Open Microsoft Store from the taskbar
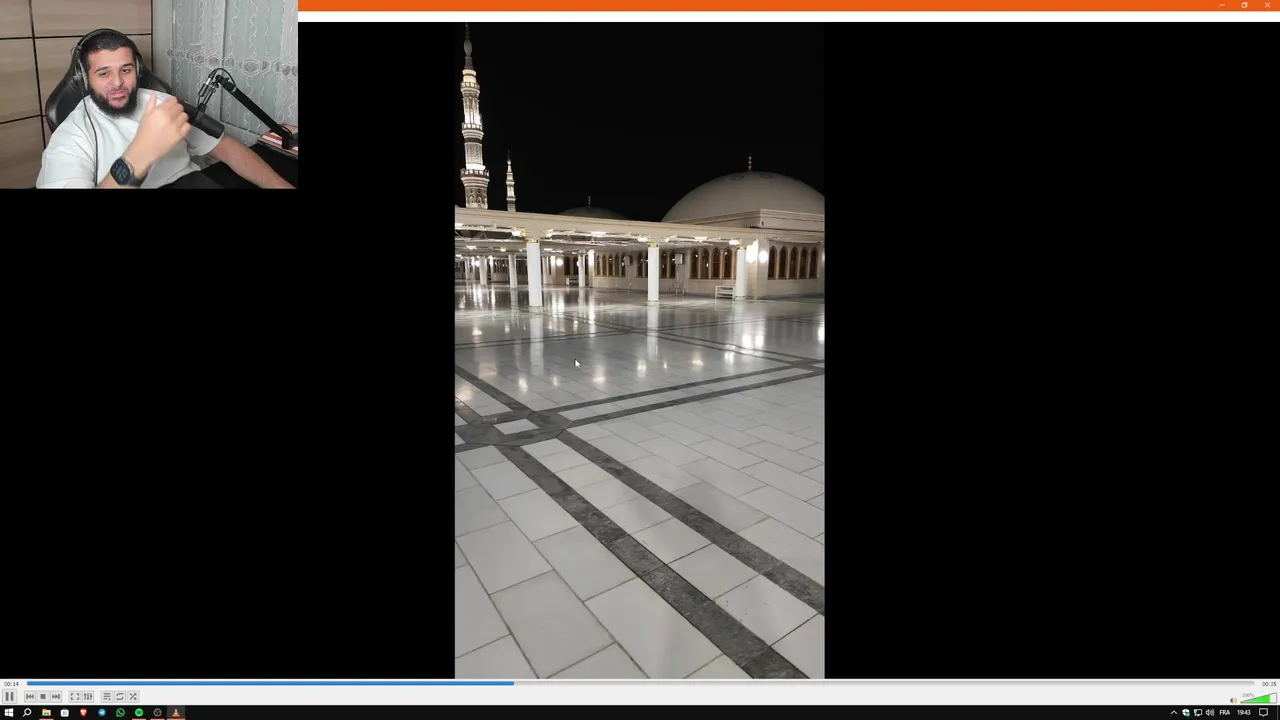 click(65, 712)
